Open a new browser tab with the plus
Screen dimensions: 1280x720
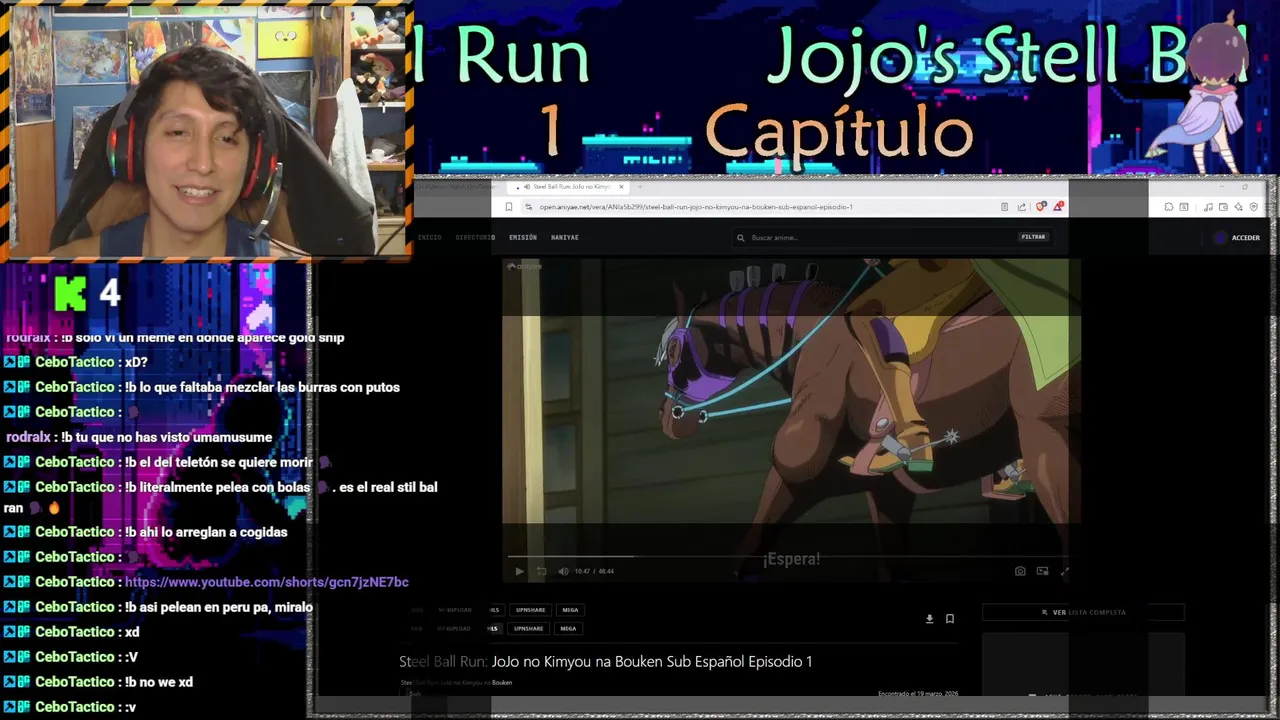(640, 187)
